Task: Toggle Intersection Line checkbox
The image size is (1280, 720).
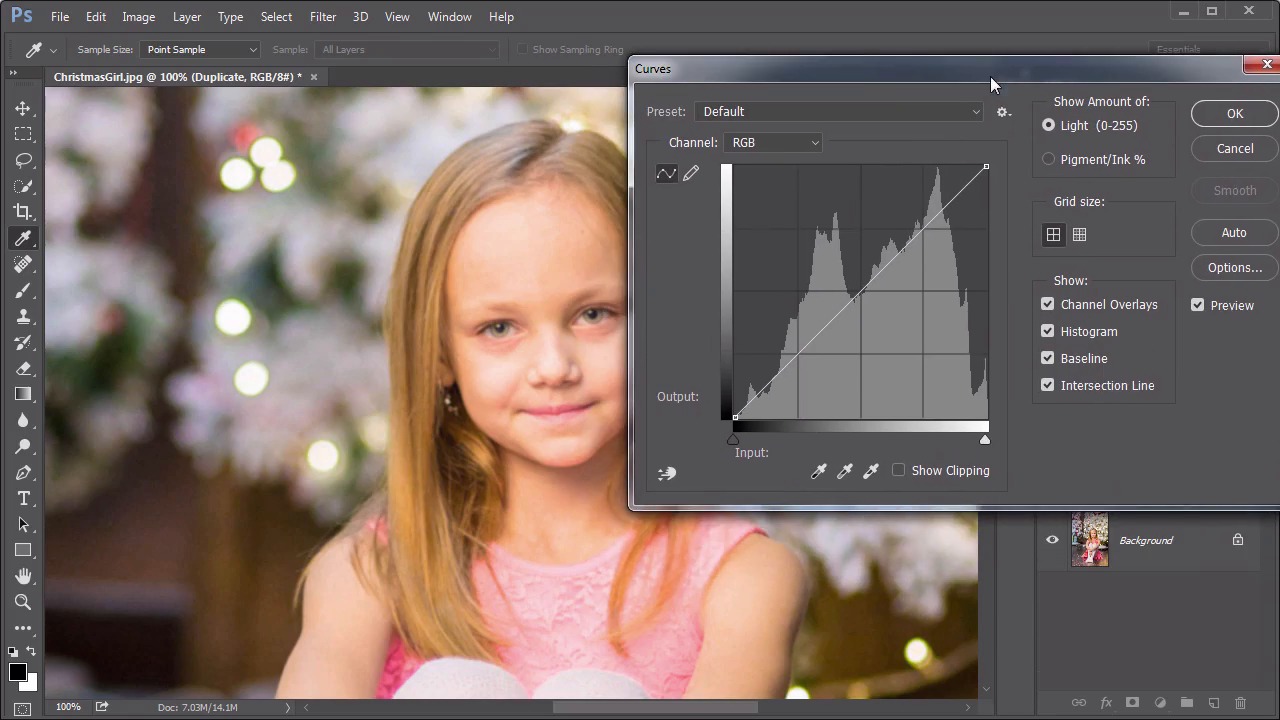Action: [1048, 385]
